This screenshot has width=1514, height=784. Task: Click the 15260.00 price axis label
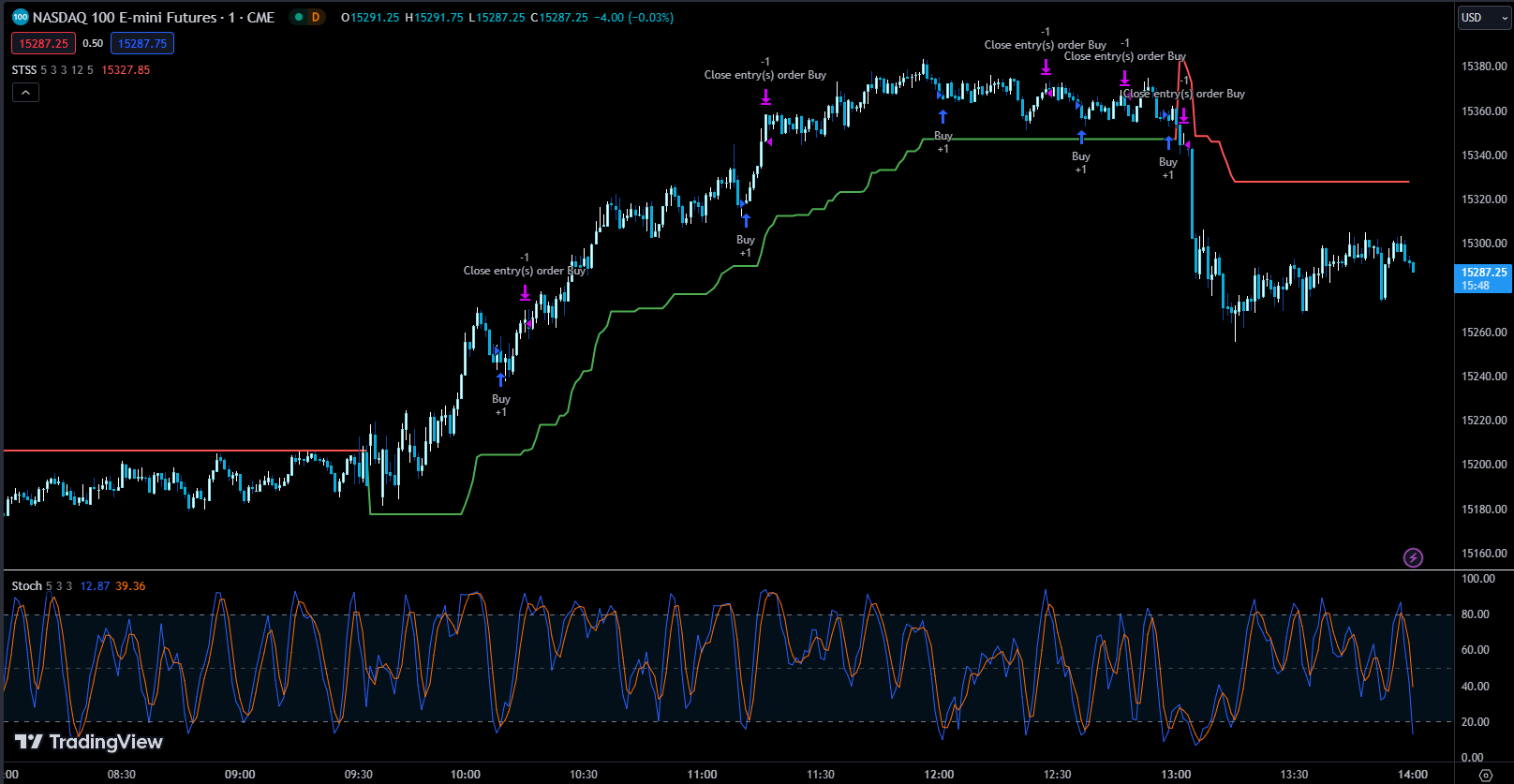pyautogui.click(x=1484, y=333)
